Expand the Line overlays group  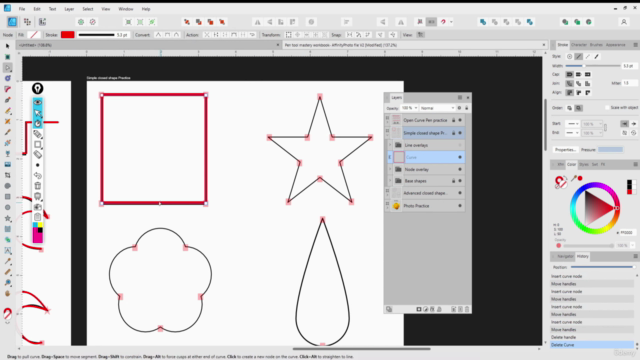[x=390, y=145]
